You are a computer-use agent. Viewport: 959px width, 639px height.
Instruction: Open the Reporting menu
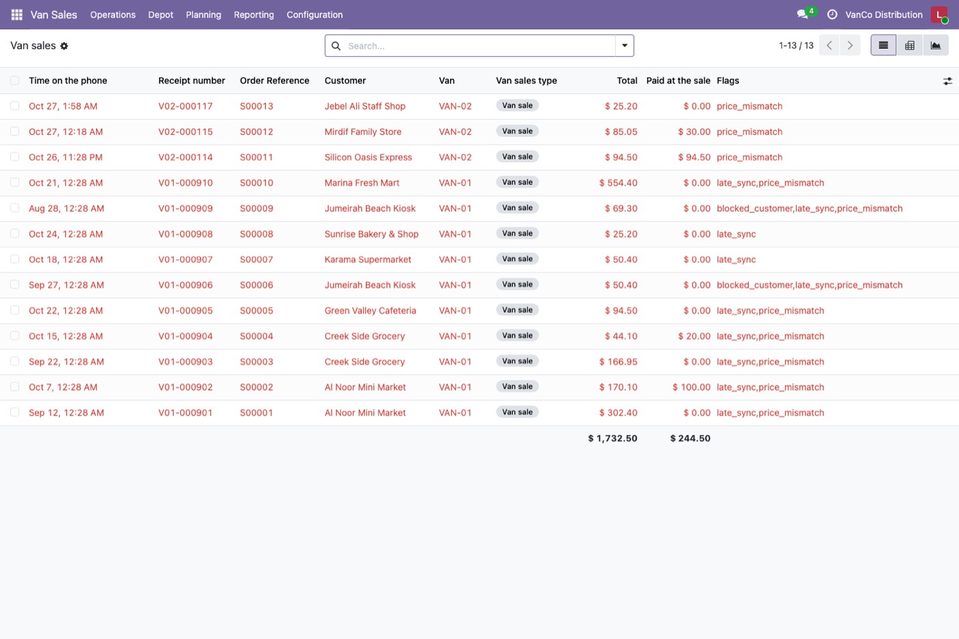coord(254,15)
